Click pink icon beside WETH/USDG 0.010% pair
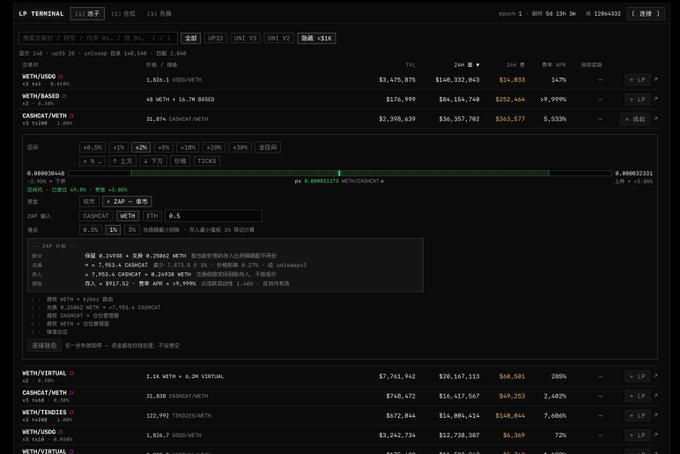680x454 pixels. coord(60,76)
